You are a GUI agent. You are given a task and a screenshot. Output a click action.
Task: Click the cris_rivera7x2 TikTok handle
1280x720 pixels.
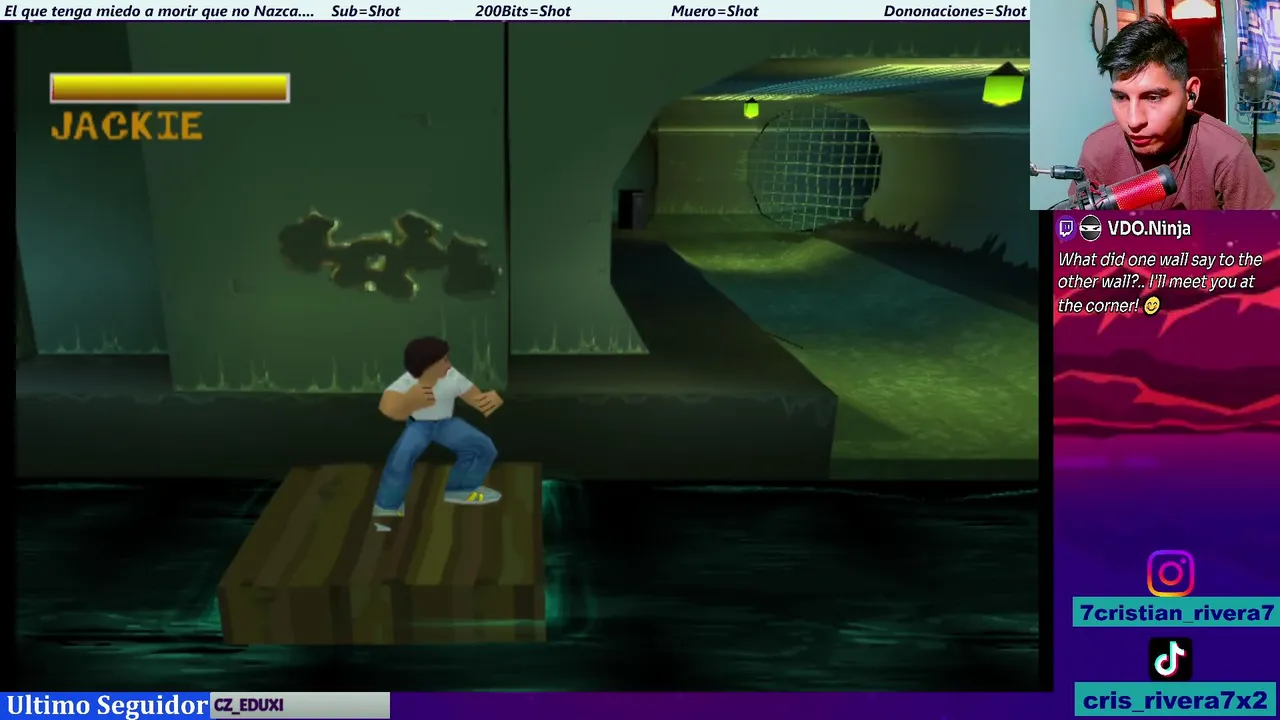pos(1176,700)
